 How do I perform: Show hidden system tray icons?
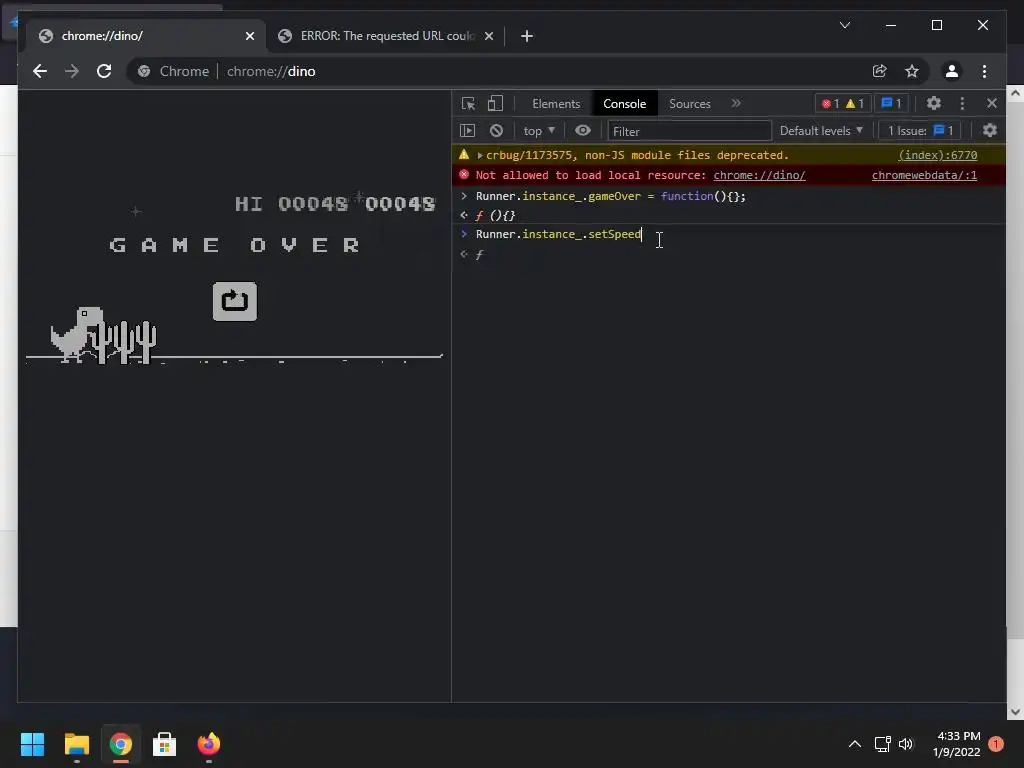[x=854, y=744]
